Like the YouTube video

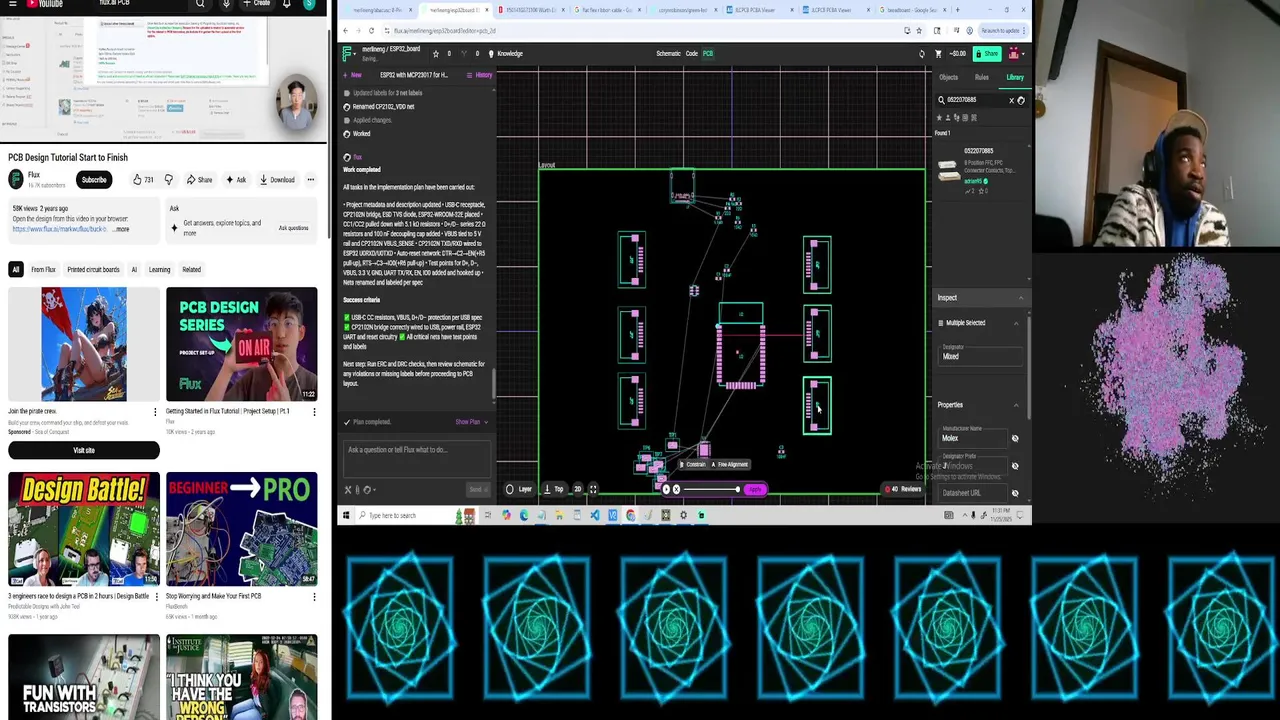[x=143, y=180]
